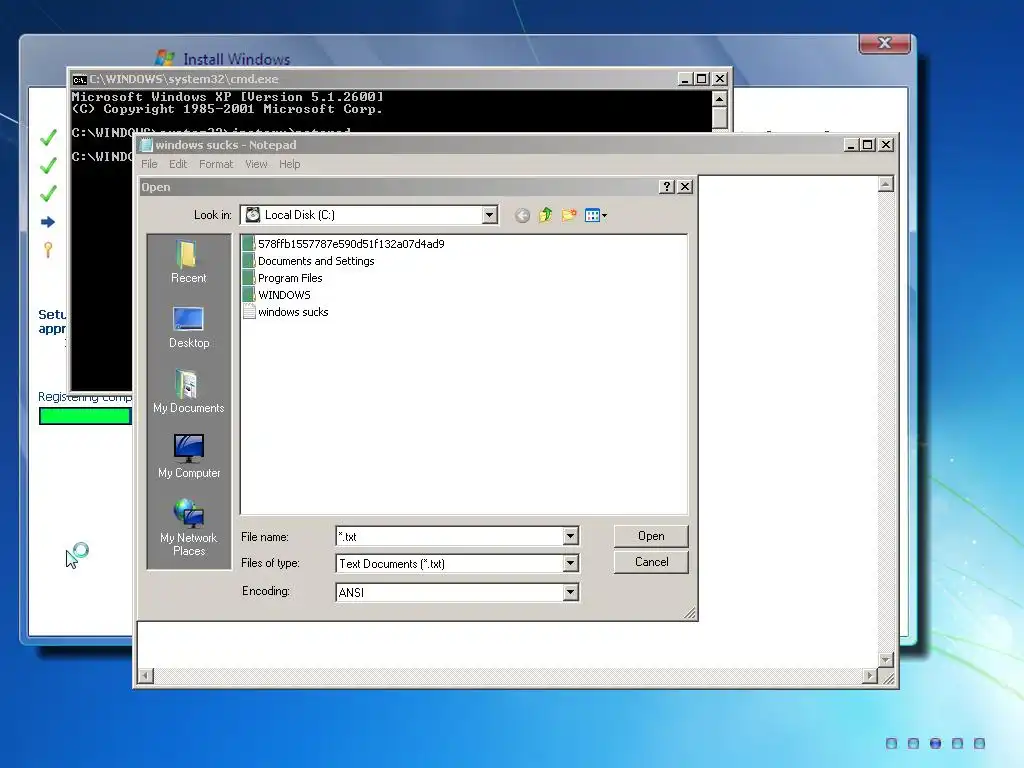Select the Documents and Settings folder
Viewport: 1024px width, 768px height.
pos(309,261)
